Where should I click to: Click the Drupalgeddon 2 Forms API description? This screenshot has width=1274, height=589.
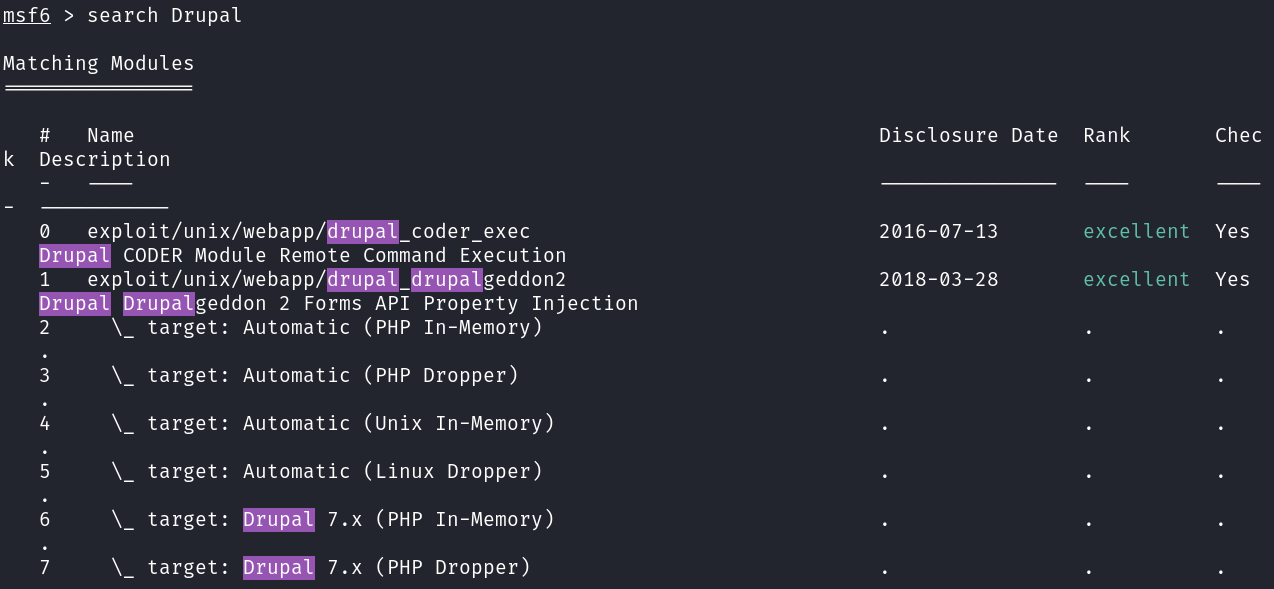(338, 304)
